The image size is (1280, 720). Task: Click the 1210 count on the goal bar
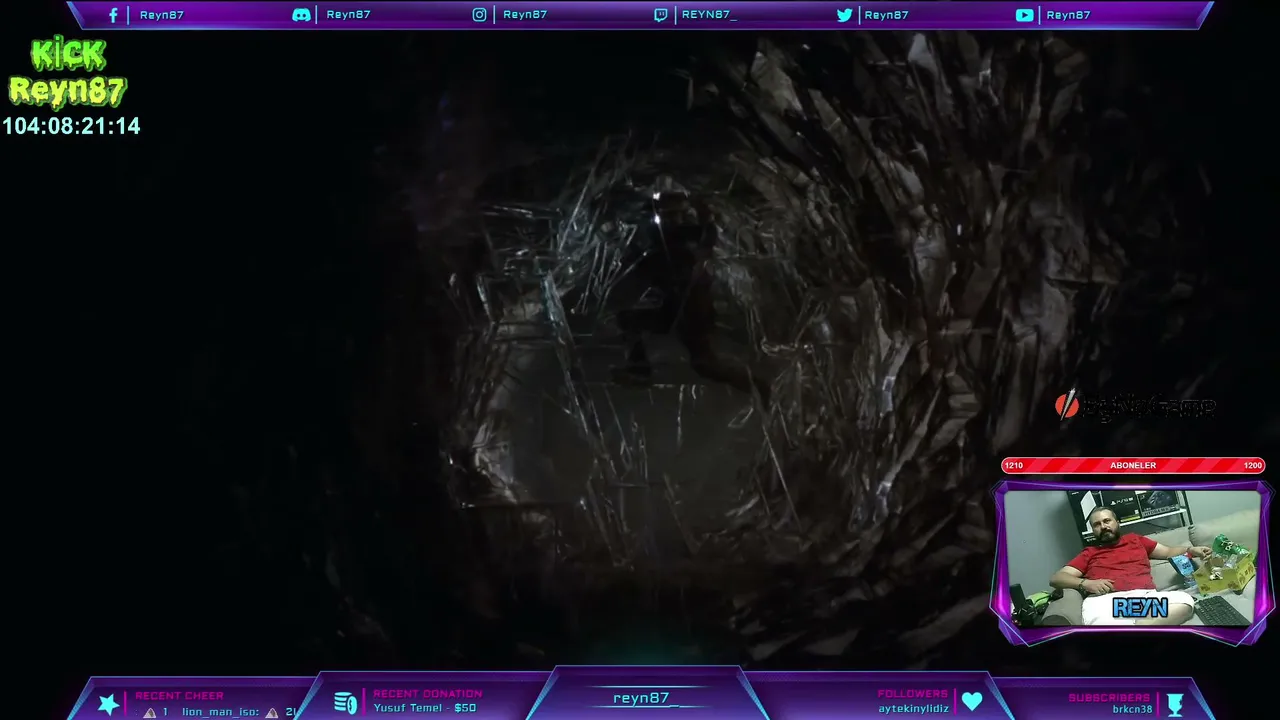pos(1014,465)
